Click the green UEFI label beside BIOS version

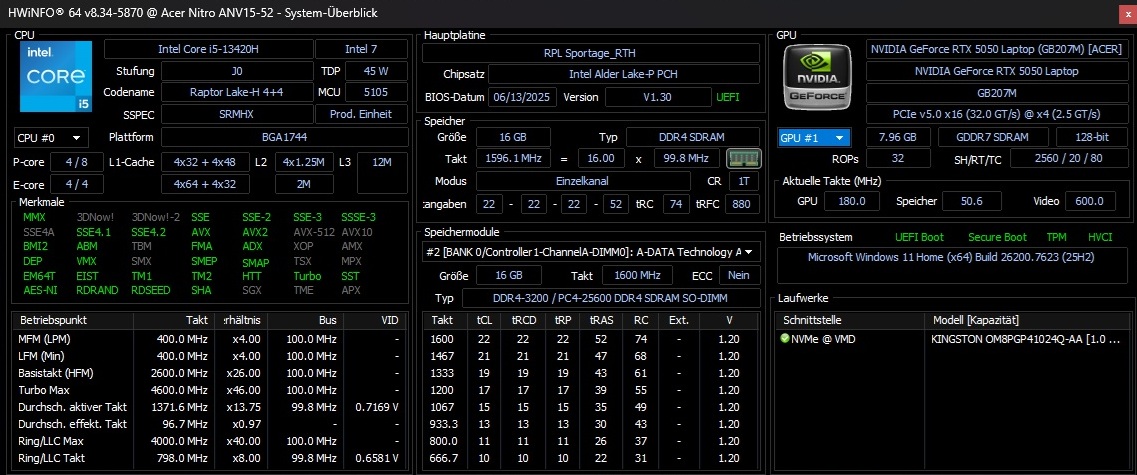coord(728,97)
